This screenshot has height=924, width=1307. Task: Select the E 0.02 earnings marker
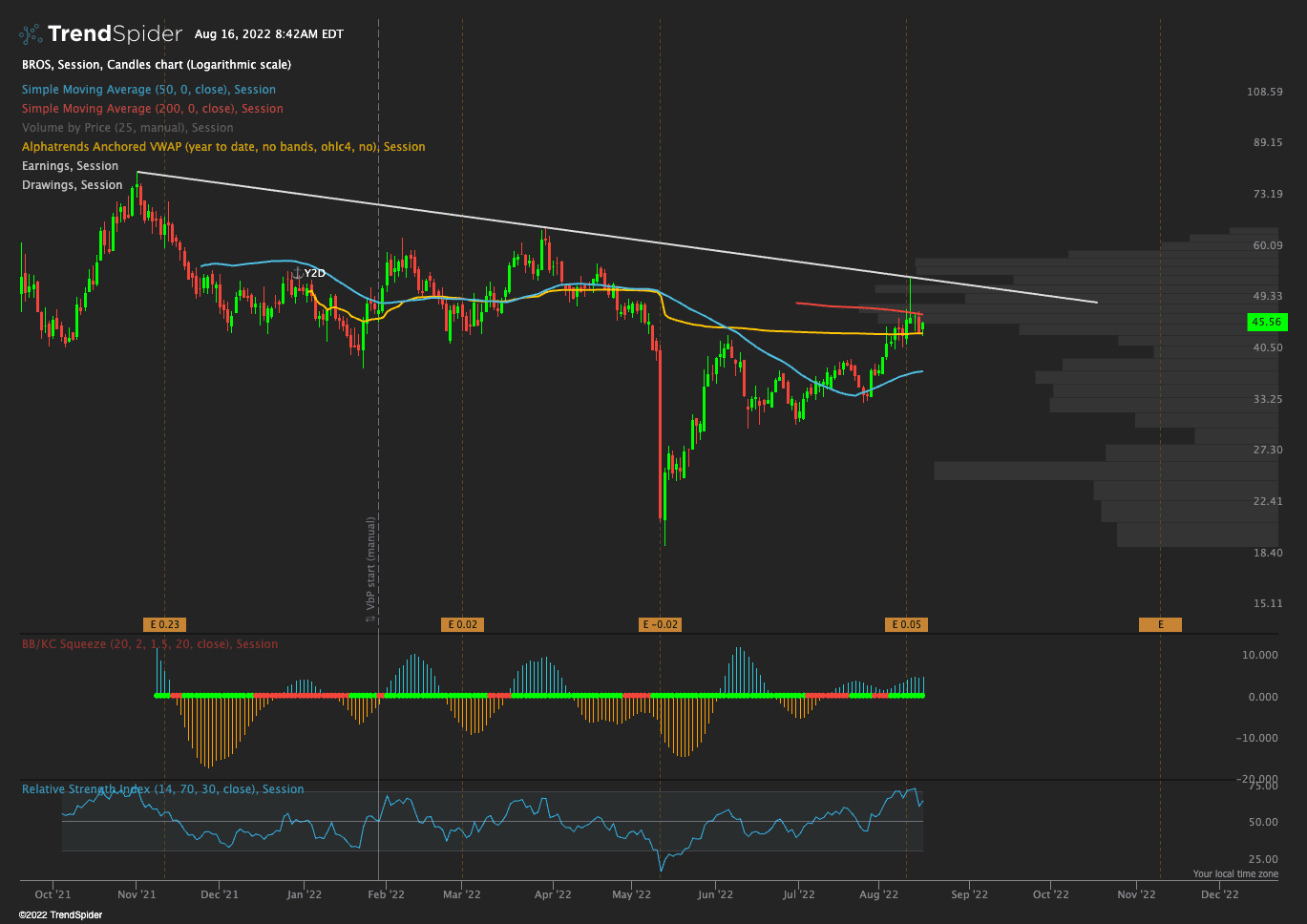click(x=462, y=624)
